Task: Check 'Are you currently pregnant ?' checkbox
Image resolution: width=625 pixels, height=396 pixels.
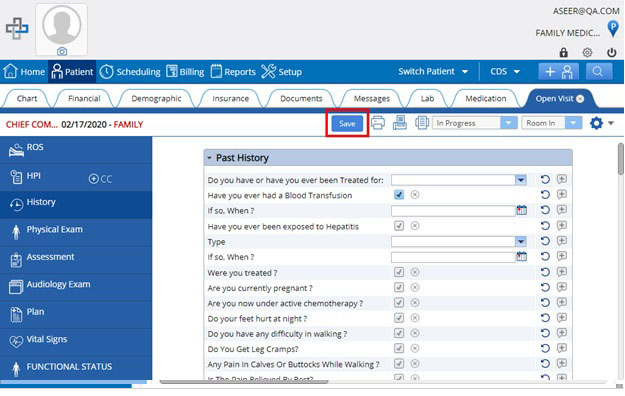Action: pyautogui.click(x=399, y=287)
